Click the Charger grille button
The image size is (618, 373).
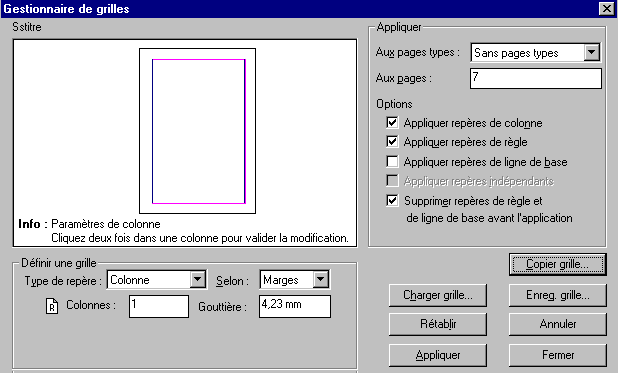(x=437, y=295)
